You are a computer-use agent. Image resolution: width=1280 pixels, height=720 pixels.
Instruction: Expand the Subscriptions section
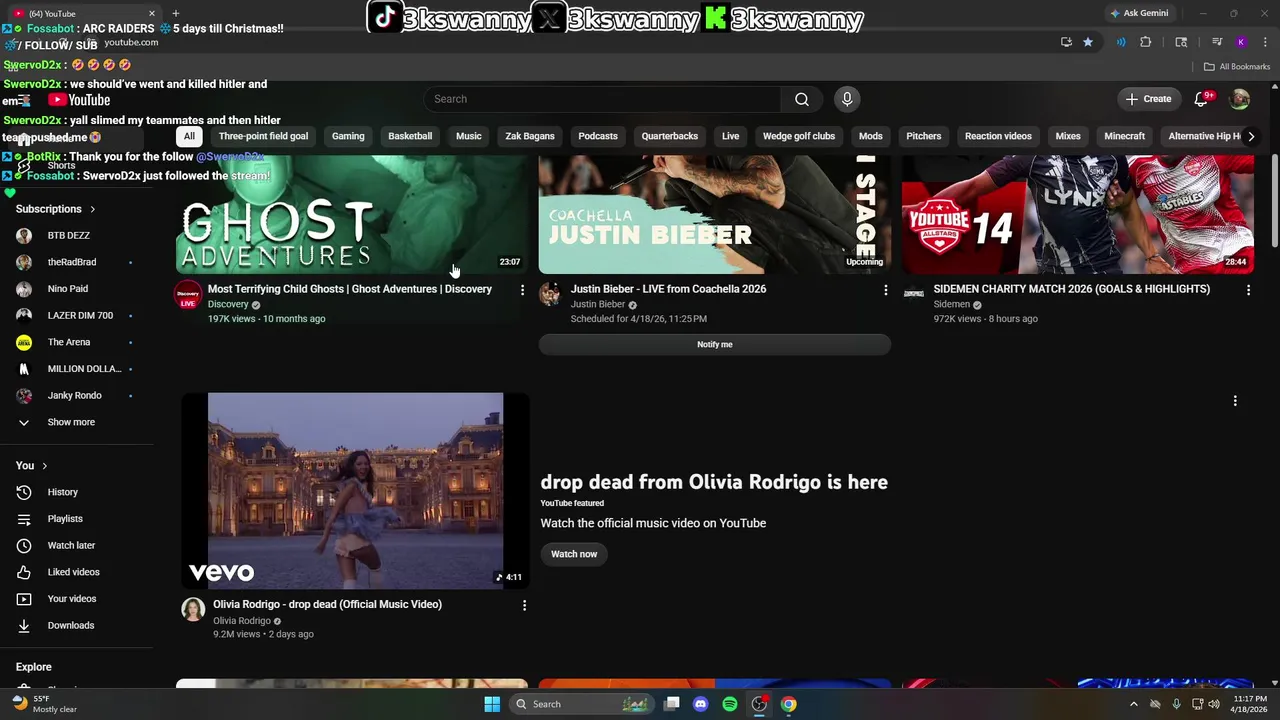click(55, 209)
